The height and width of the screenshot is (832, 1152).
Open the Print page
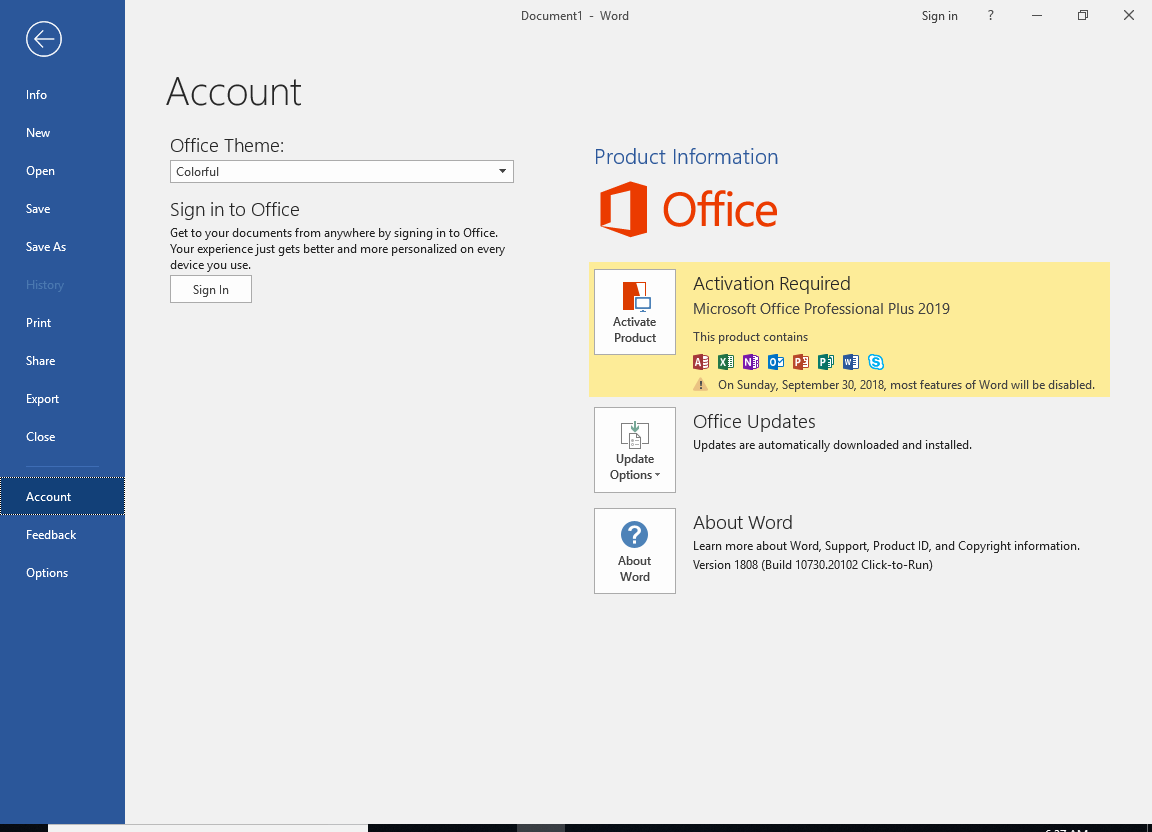tap(62, 323)
